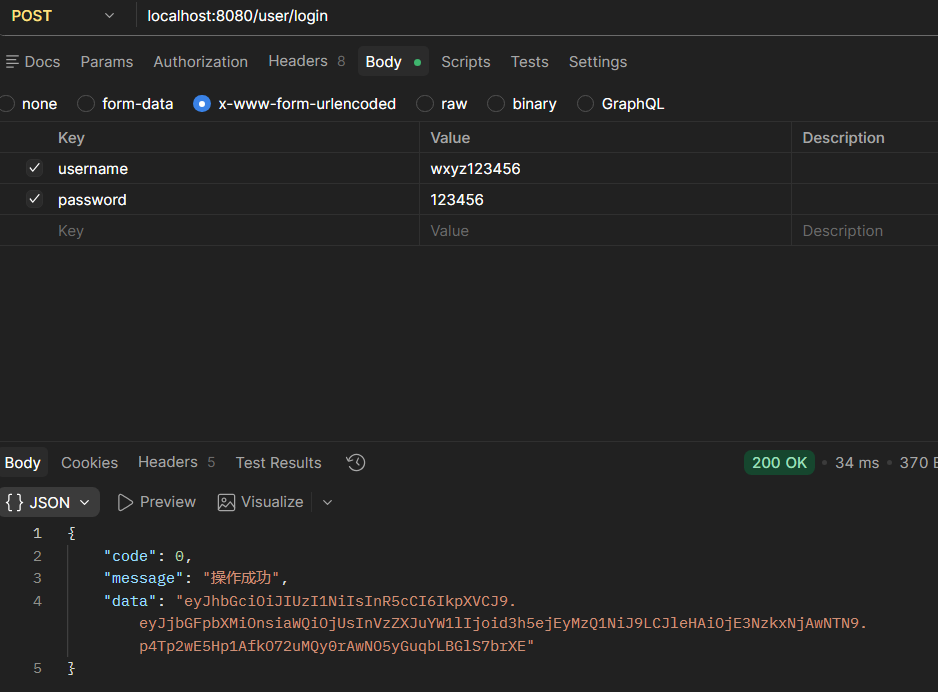This screenshot has width=938, height=692.
Task: Switch to the Params tab
Action: 106,62
